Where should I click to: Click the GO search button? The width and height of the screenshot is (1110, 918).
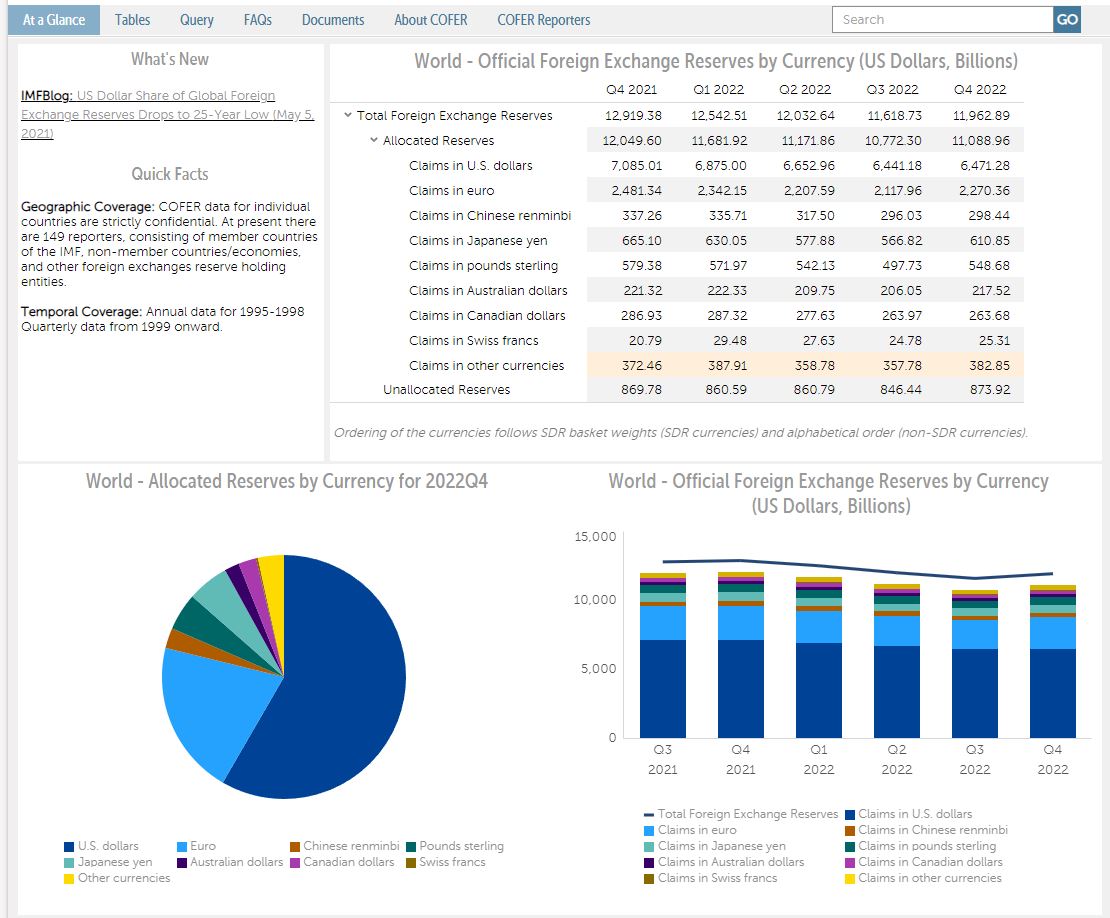point(1067,20)
